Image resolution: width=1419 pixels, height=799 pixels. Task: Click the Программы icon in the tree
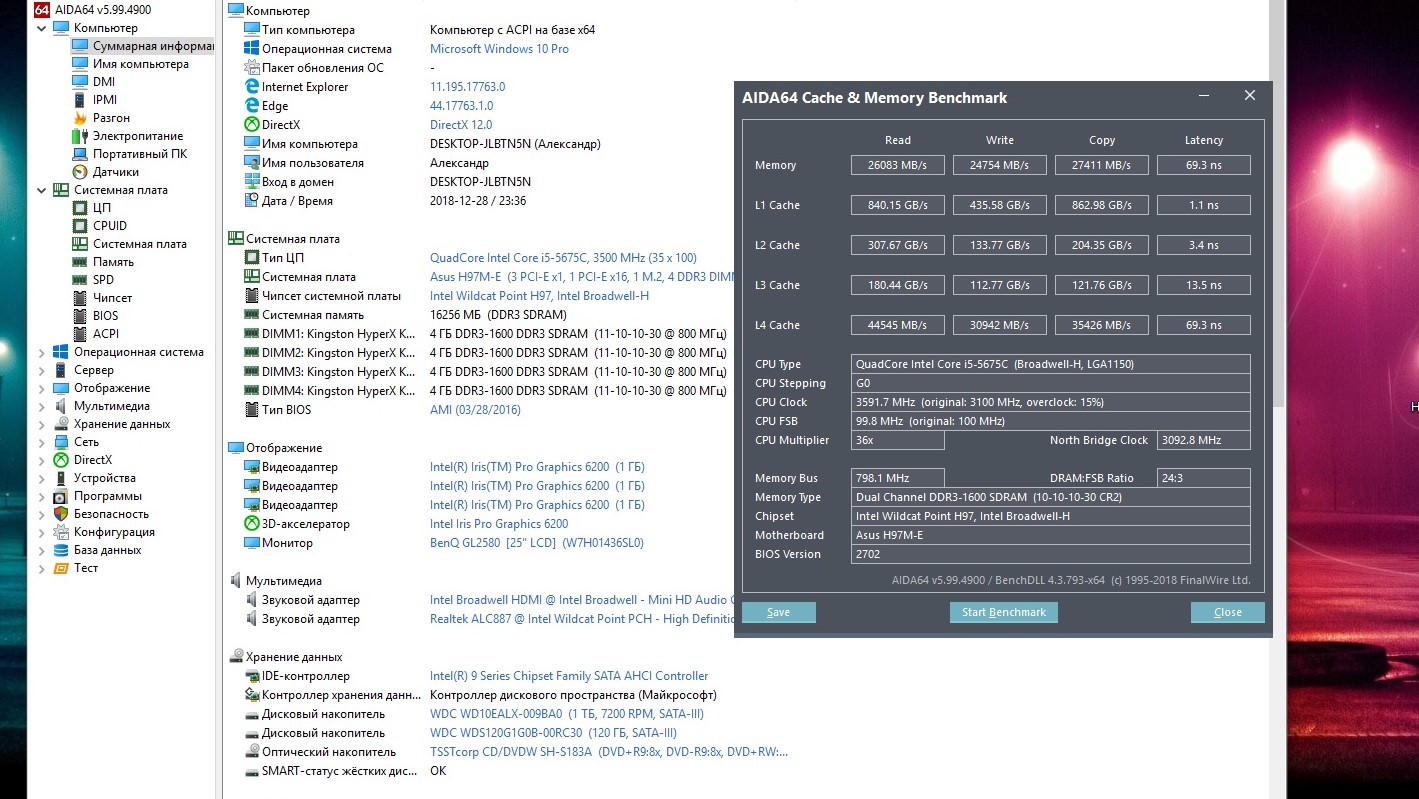click(x=61, y=496)
